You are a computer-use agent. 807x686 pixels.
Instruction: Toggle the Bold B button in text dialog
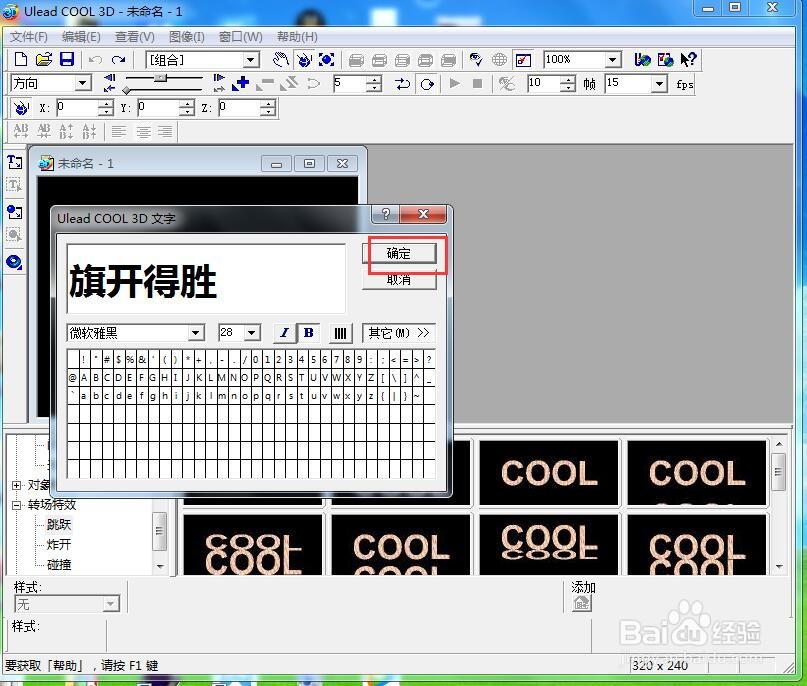pos(308,333)
